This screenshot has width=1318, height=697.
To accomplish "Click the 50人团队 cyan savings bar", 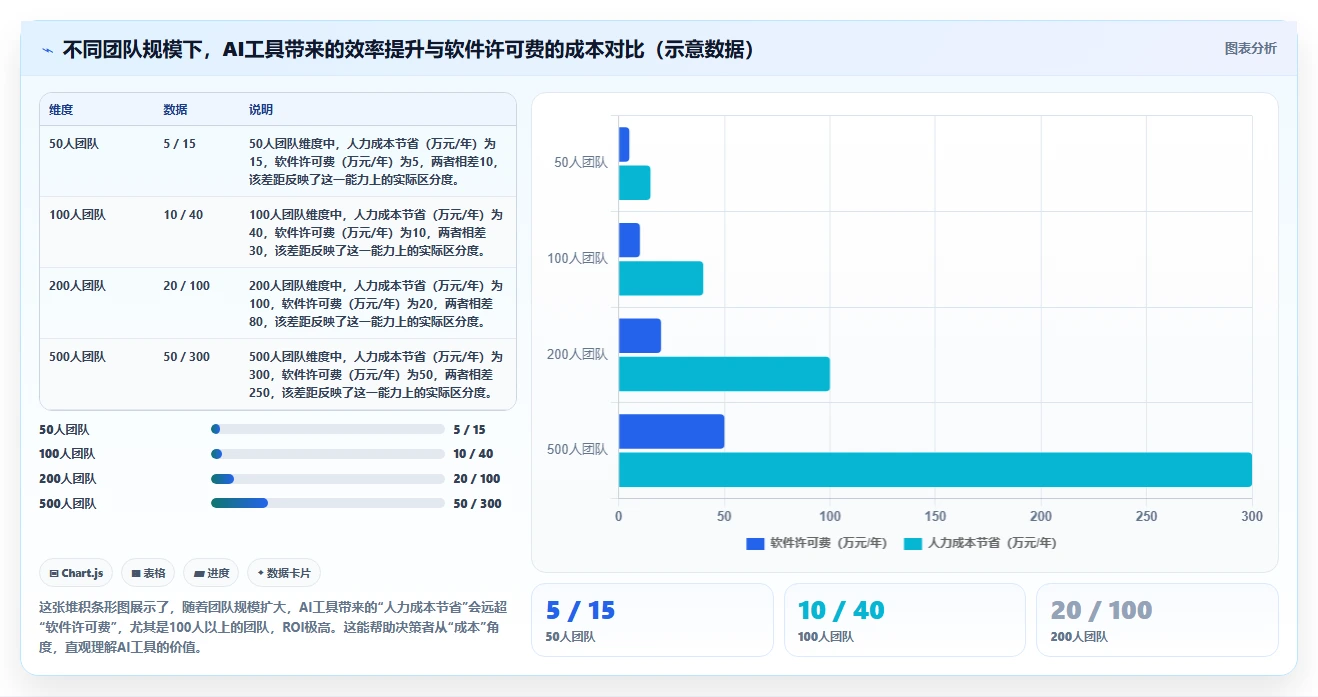I will pos(635,183).
